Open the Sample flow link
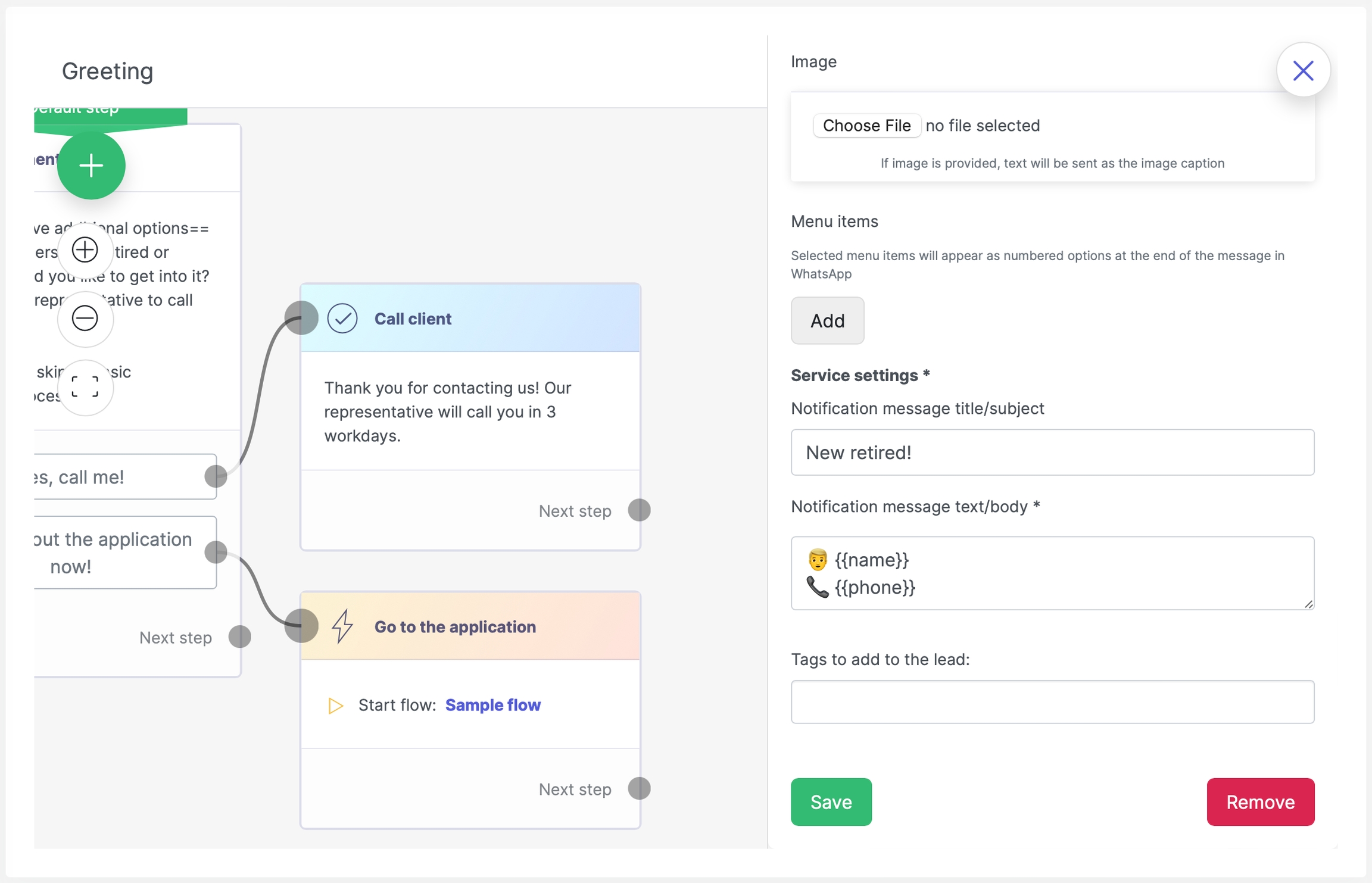 (x=492, y=705)
